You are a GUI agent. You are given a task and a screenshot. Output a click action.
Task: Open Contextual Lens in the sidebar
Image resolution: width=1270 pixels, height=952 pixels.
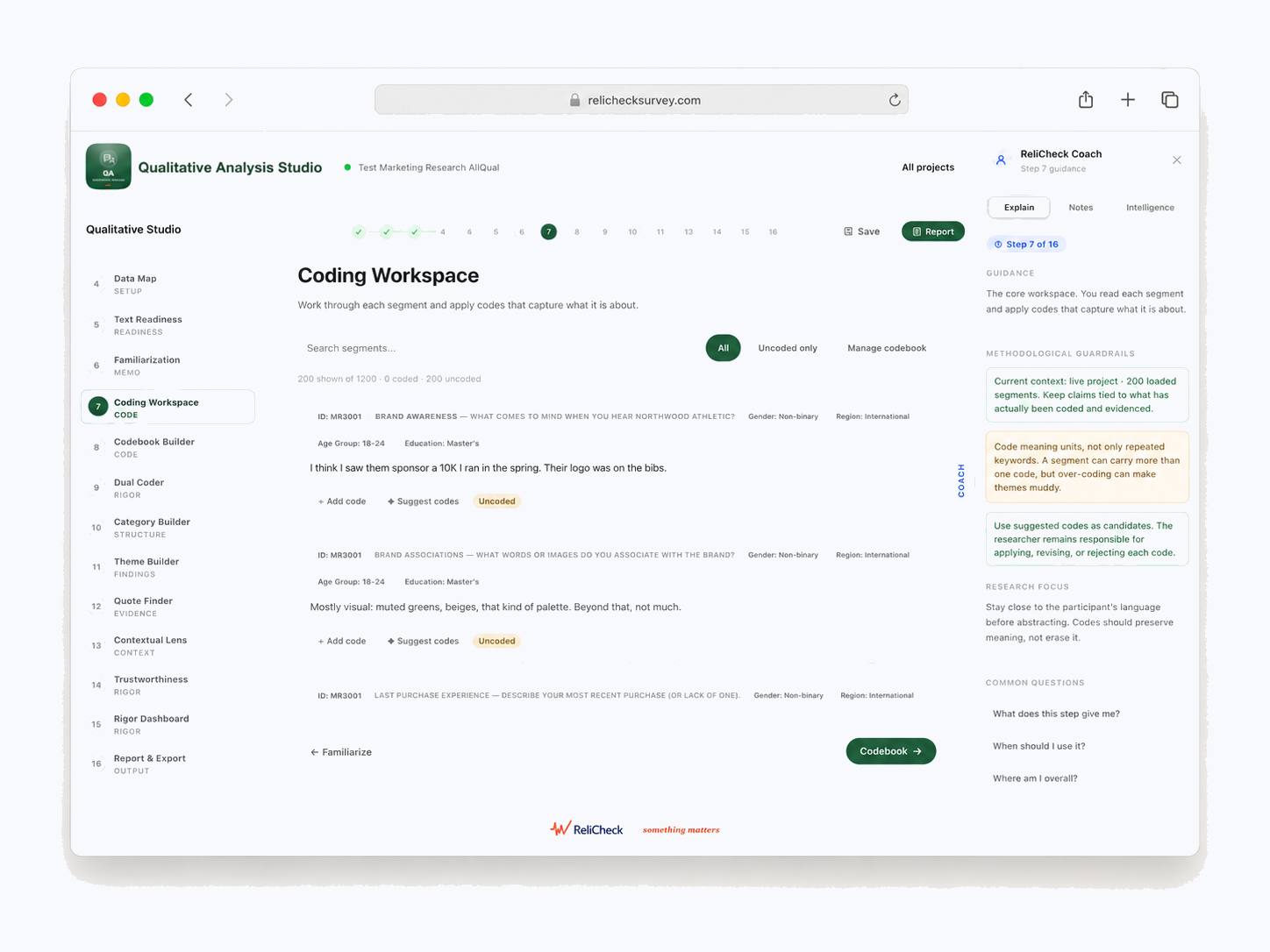168,646
